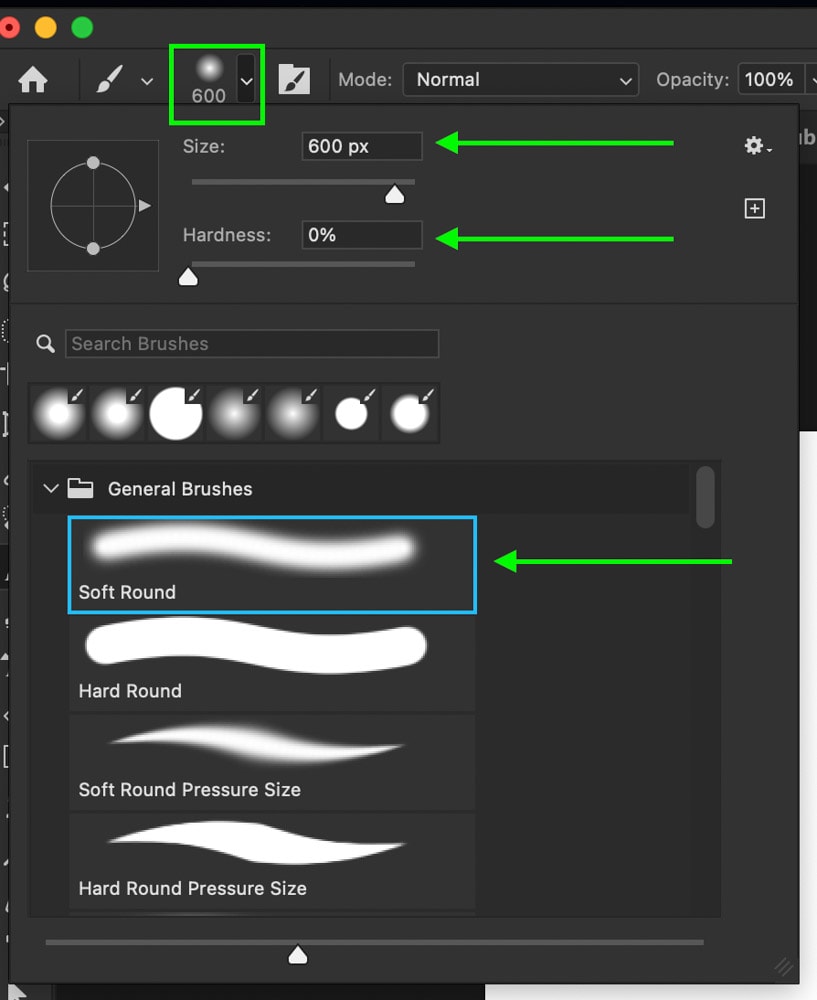The height and width of the screenshot is (1000, 817).
Task: Select the fourth recent faint soft brush
Action: 234,413
